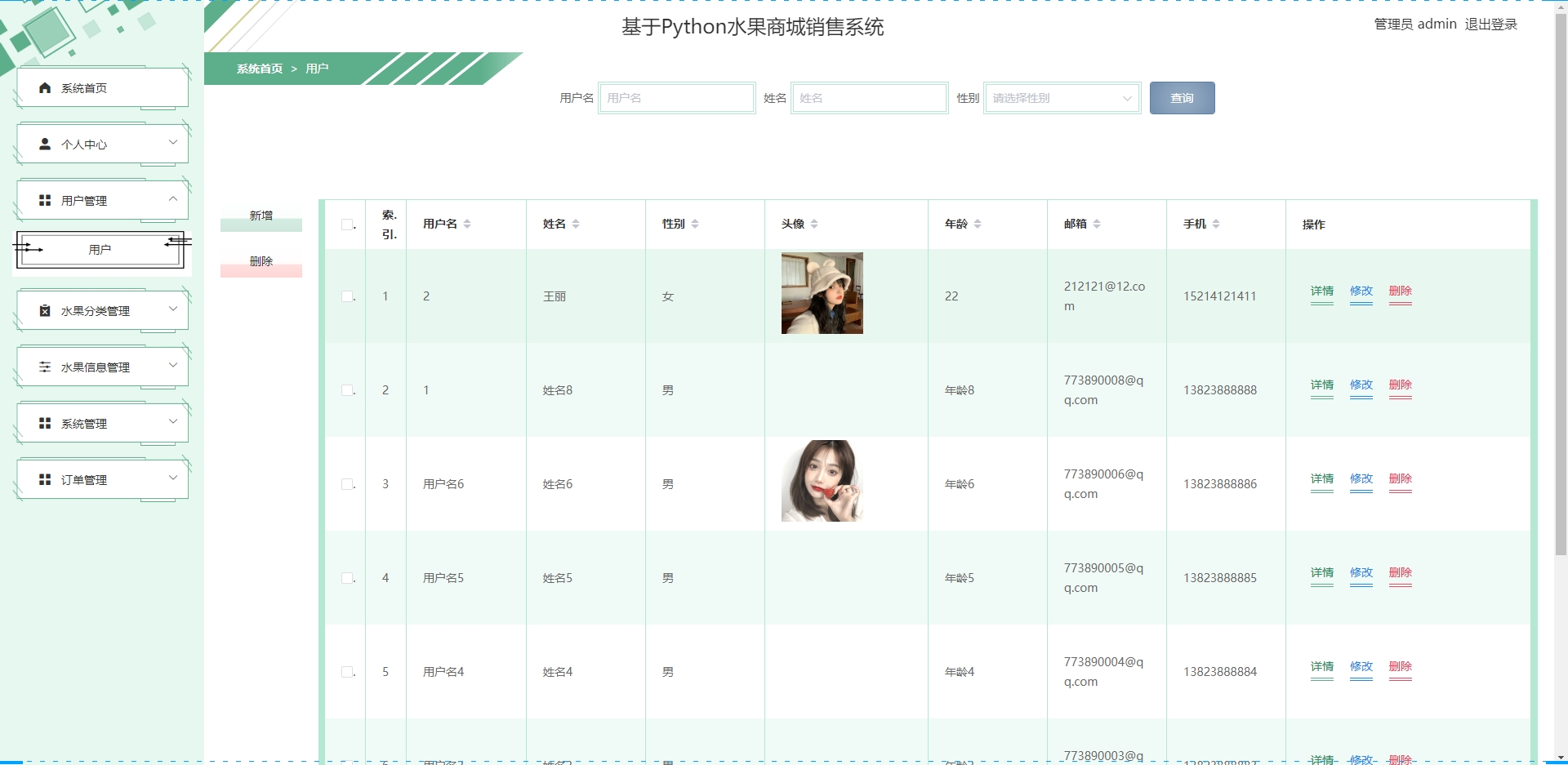View 详情 for user 王丽
The height and width of the screenshot is (765, 1568).
(x=1321, y=291)
